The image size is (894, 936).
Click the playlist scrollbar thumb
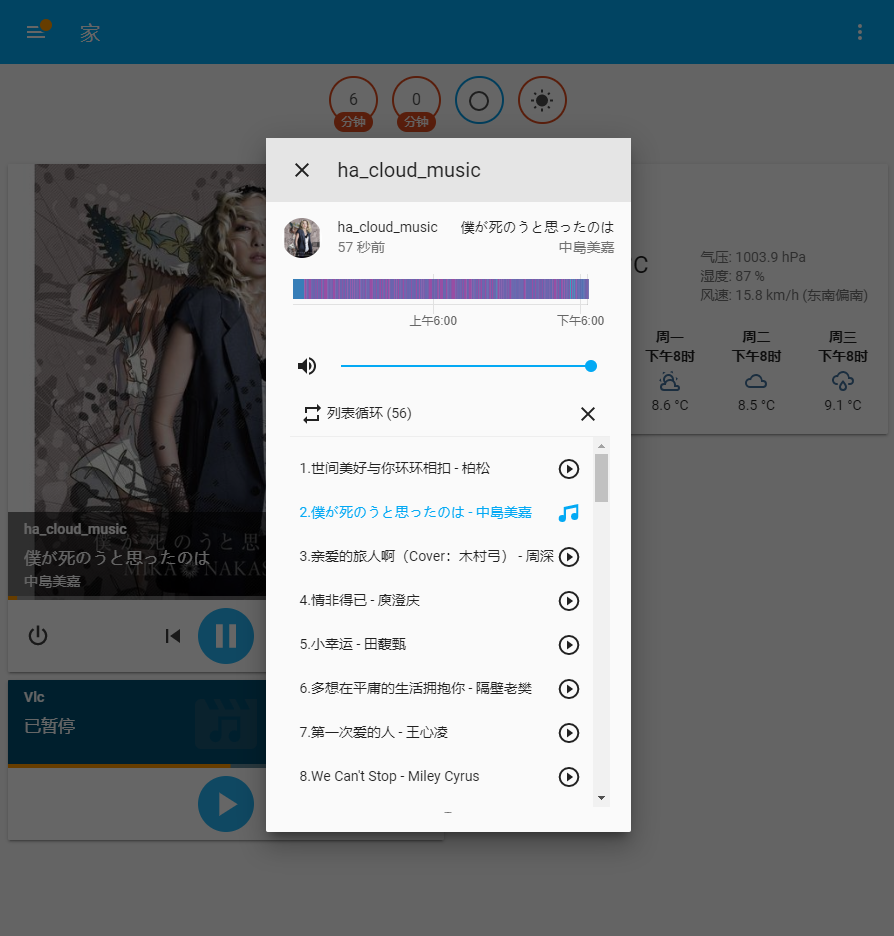tap(602, 478)
